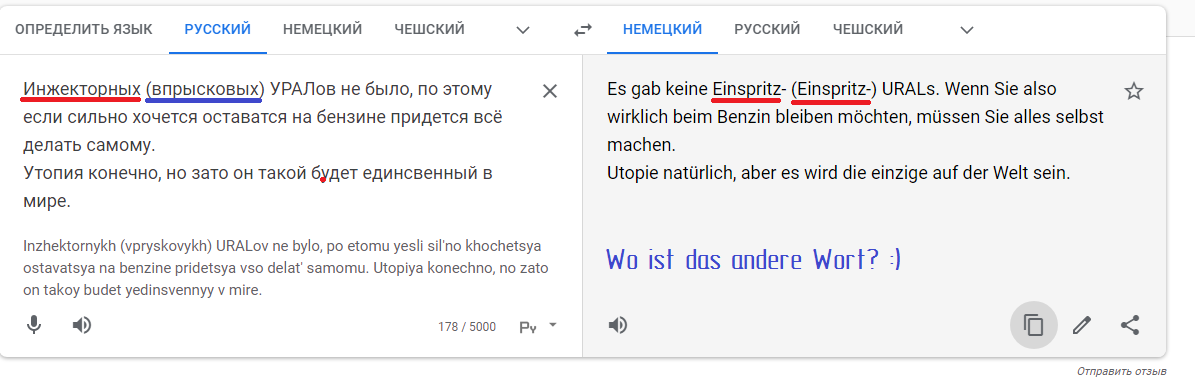Expand more source languages list
The width and height of the screenshot is (1195, 390).
point(523,30)
